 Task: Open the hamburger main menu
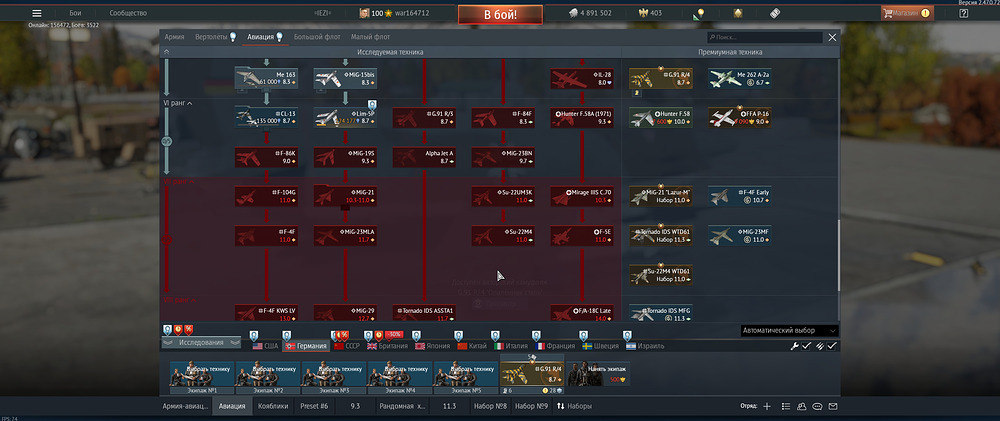37,13
